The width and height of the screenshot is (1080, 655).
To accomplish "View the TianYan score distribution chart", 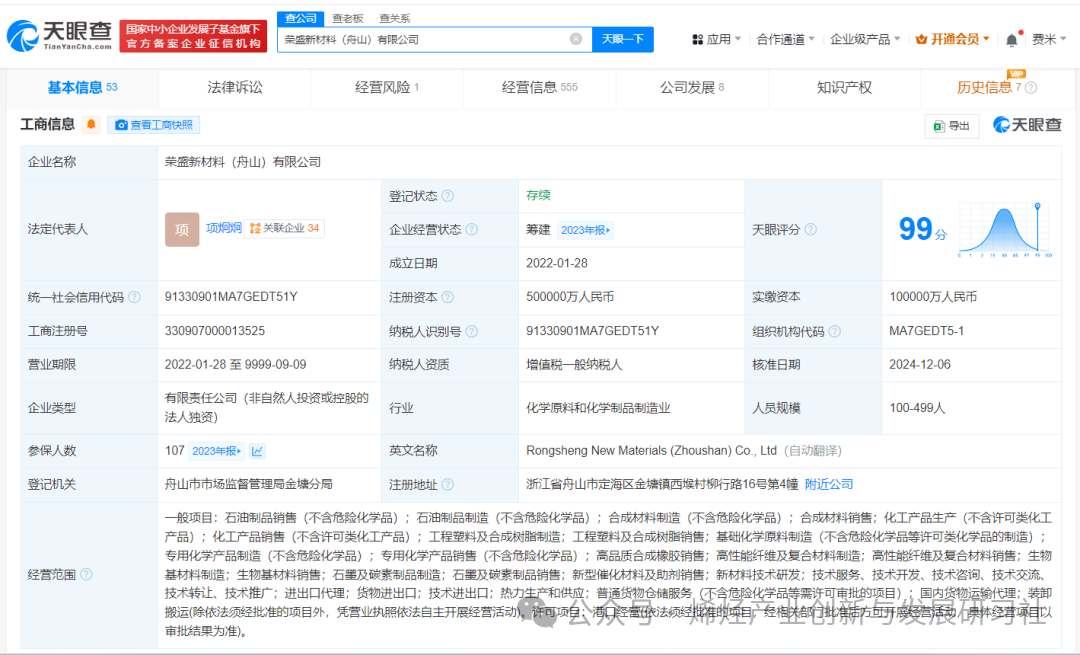I will click(x=1005, y=229).
